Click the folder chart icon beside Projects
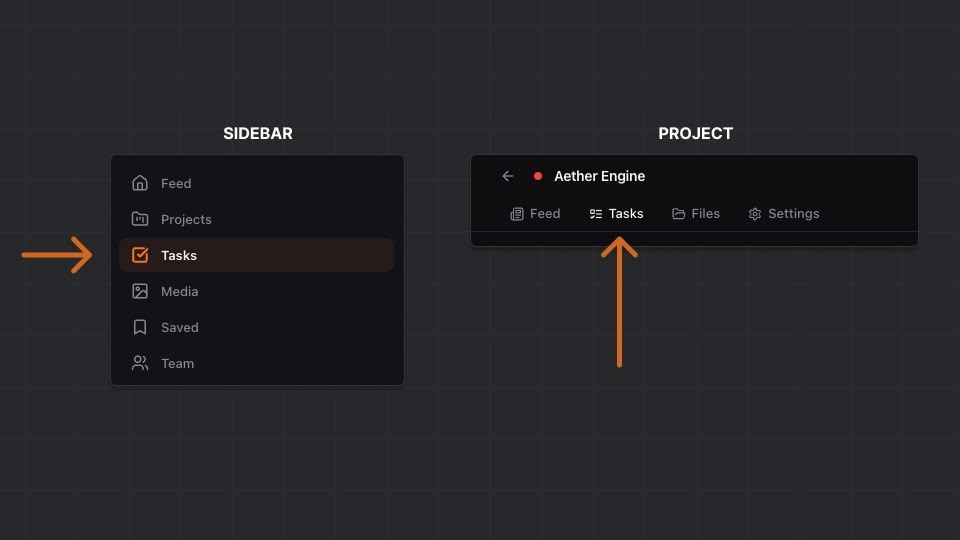 click(x=140, y=219)
